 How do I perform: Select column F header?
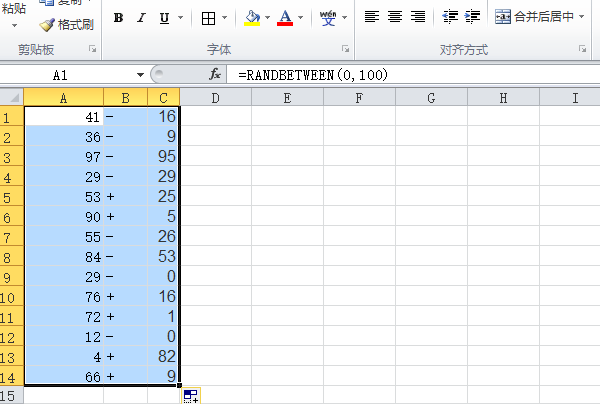pos(359,98)
